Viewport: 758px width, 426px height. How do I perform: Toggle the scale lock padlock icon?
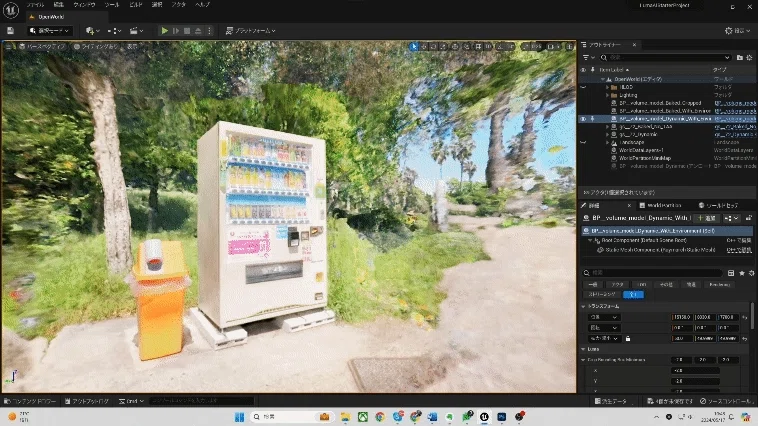pyautogui.click(x=628, y=338)
